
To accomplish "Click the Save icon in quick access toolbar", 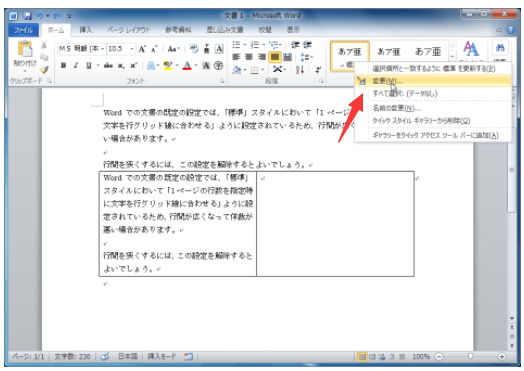I will coord(28,16).
